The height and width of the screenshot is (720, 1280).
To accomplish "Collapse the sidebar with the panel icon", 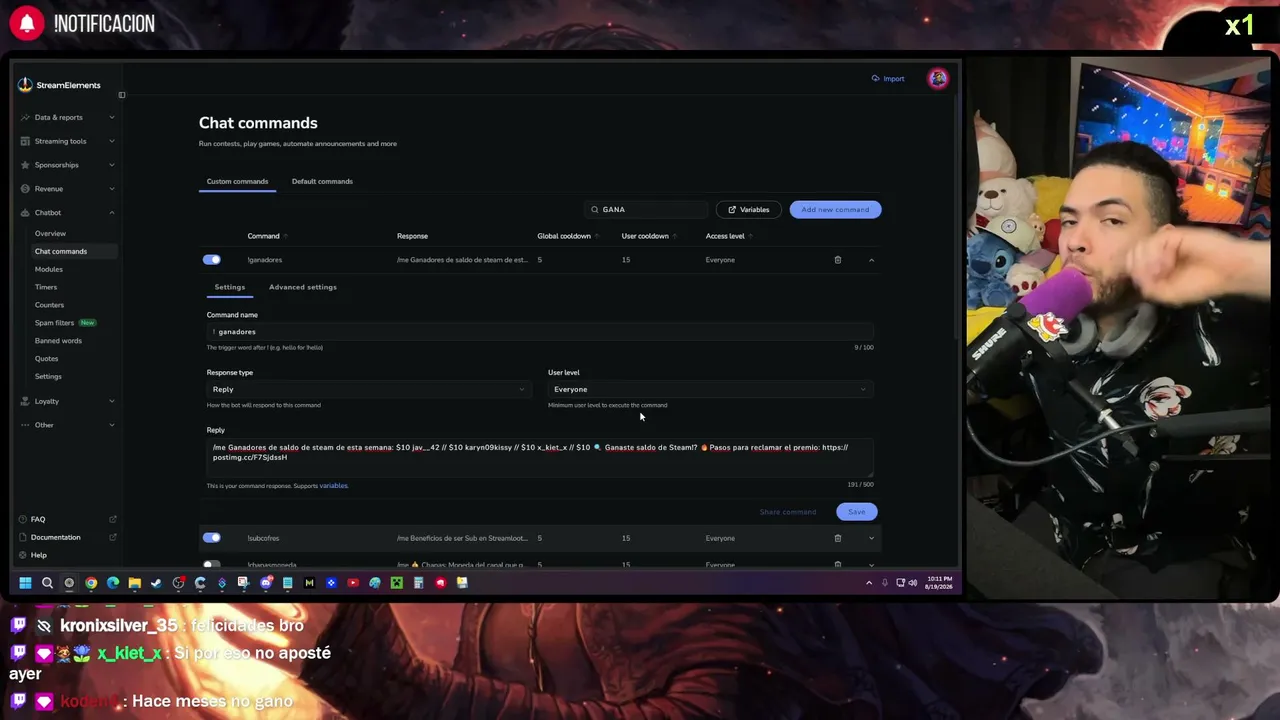I will coord(122,95).
